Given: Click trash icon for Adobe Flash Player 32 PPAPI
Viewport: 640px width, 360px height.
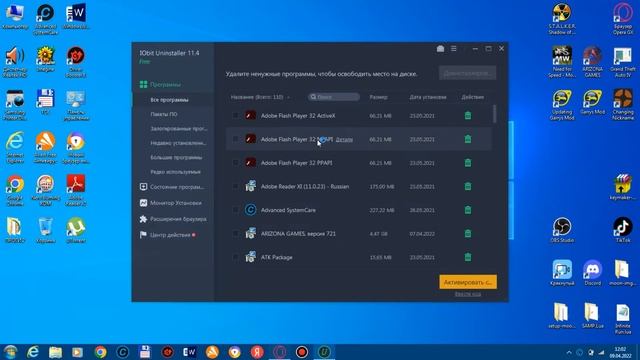Looking at the screenshot, I should click(x=468, y=163).
